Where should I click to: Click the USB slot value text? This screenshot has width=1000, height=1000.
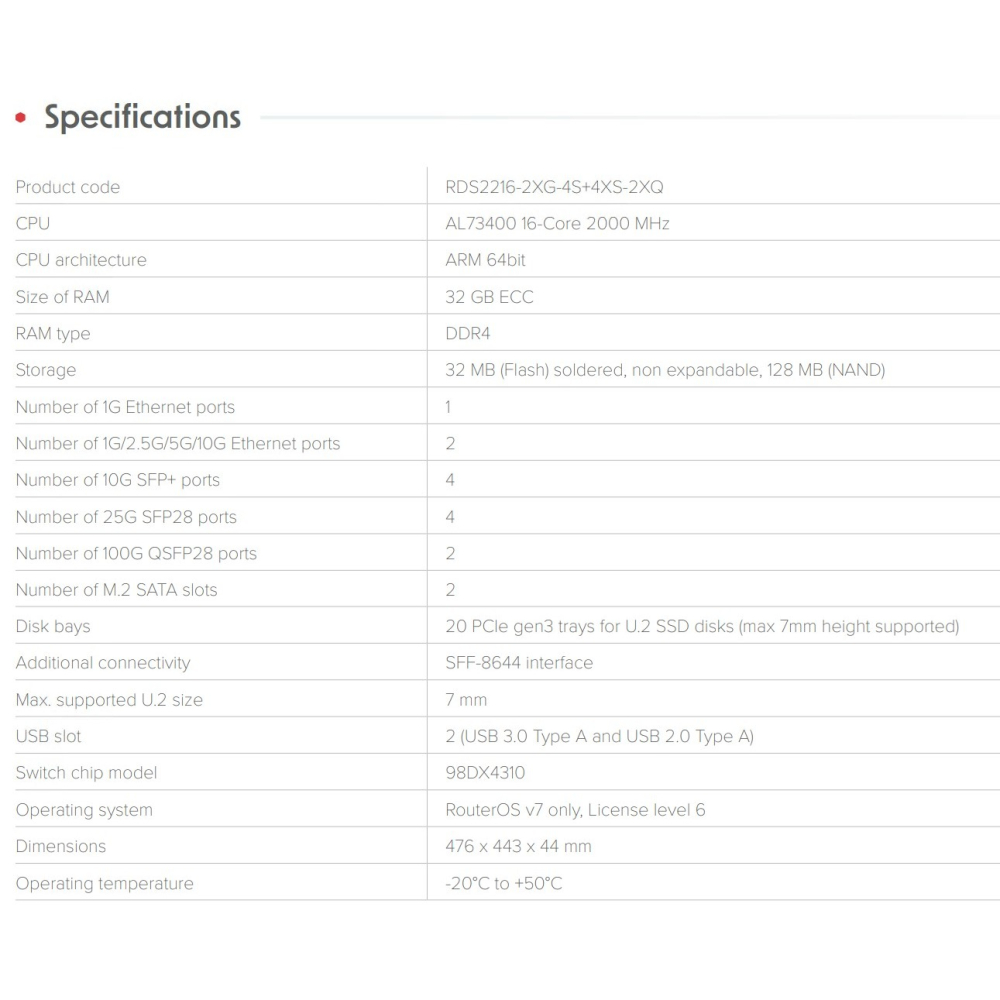point(599,736)
